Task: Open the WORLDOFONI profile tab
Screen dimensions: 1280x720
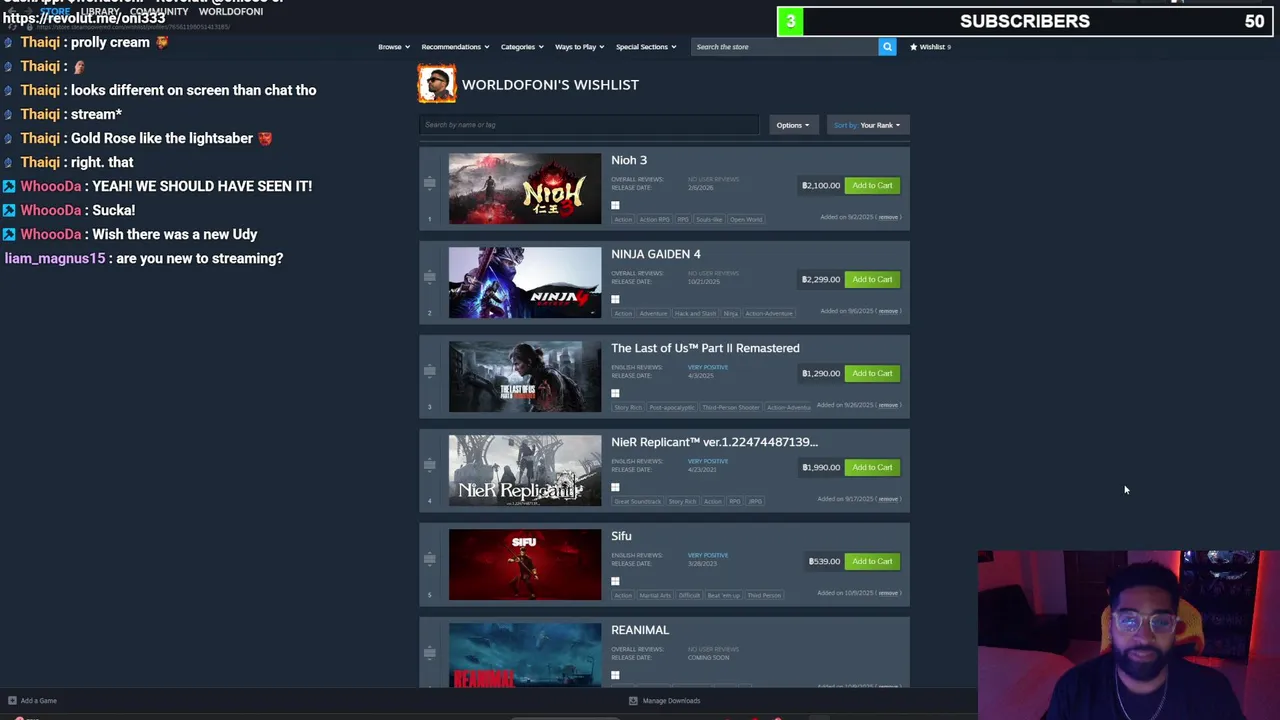Action: tap(231, 12)
